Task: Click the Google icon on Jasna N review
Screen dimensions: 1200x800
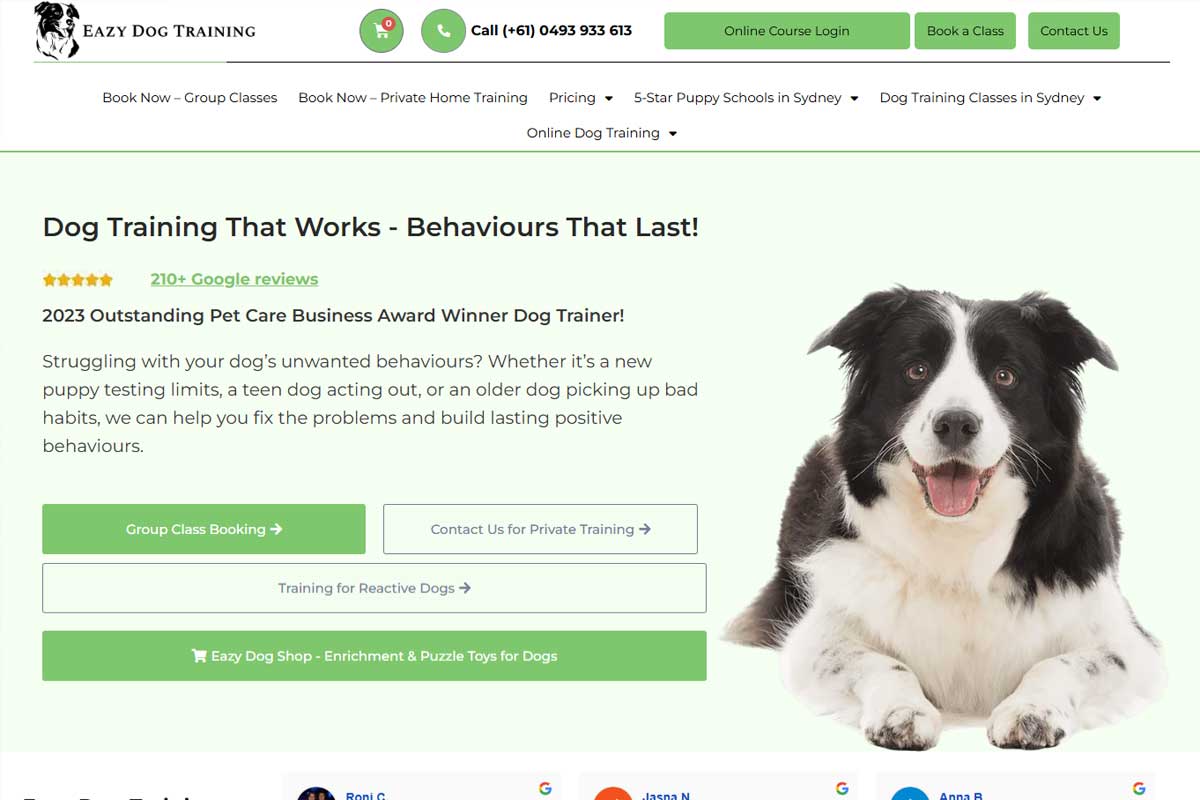Action: pyautogui.click(x=842, y=788)
